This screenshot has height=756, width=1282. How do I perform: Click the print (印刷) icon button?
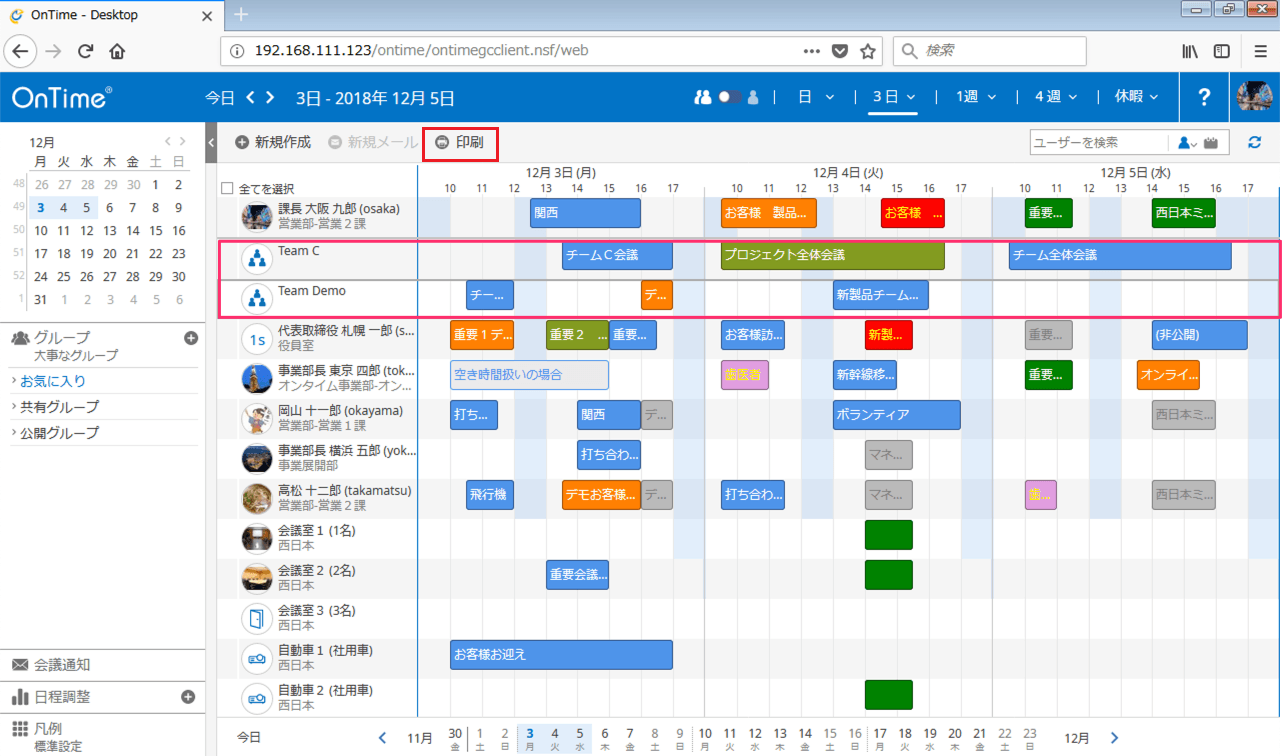pyautogui.click(x=442, y=143)
